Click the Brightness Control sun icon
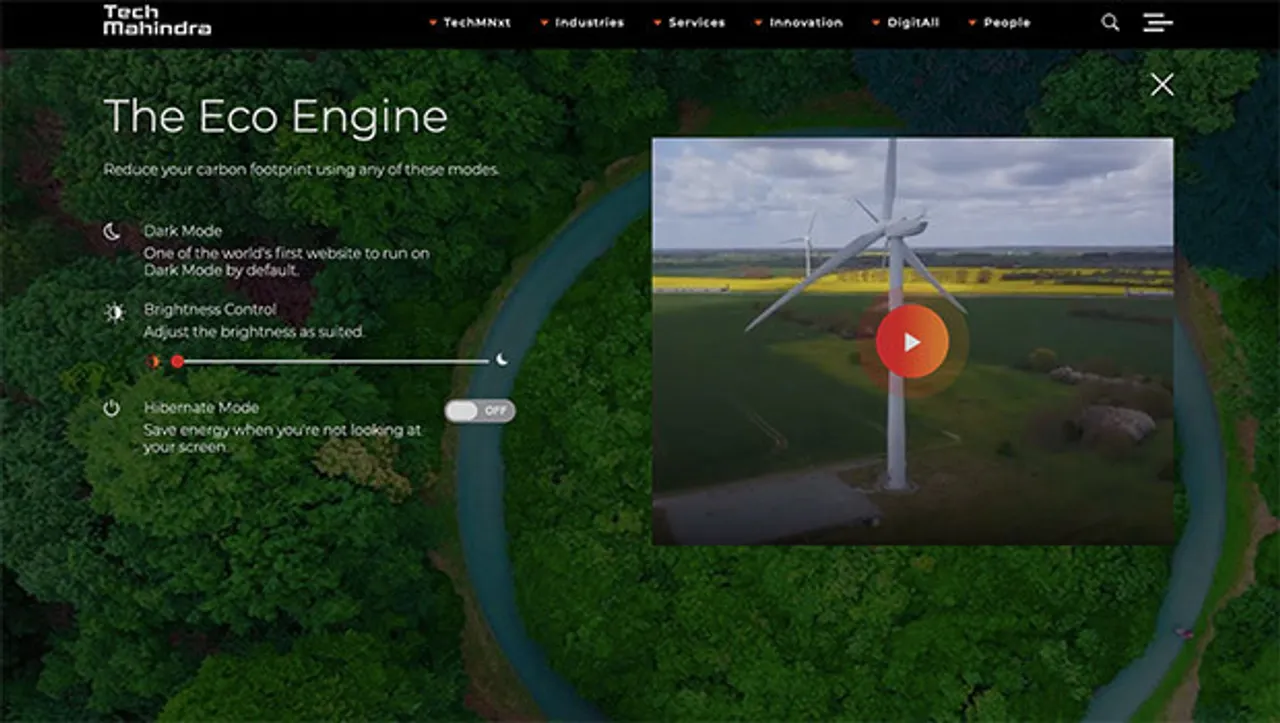Screen dimensions: 1280x723 tap(114, 312)
